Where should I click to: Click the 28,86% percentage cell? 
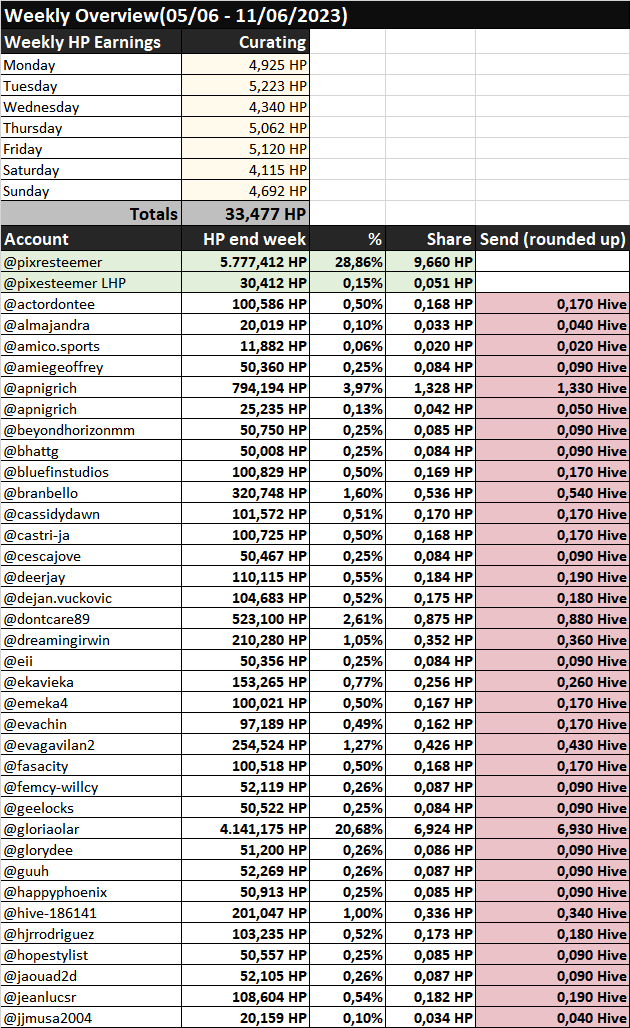tap(347, 262)
